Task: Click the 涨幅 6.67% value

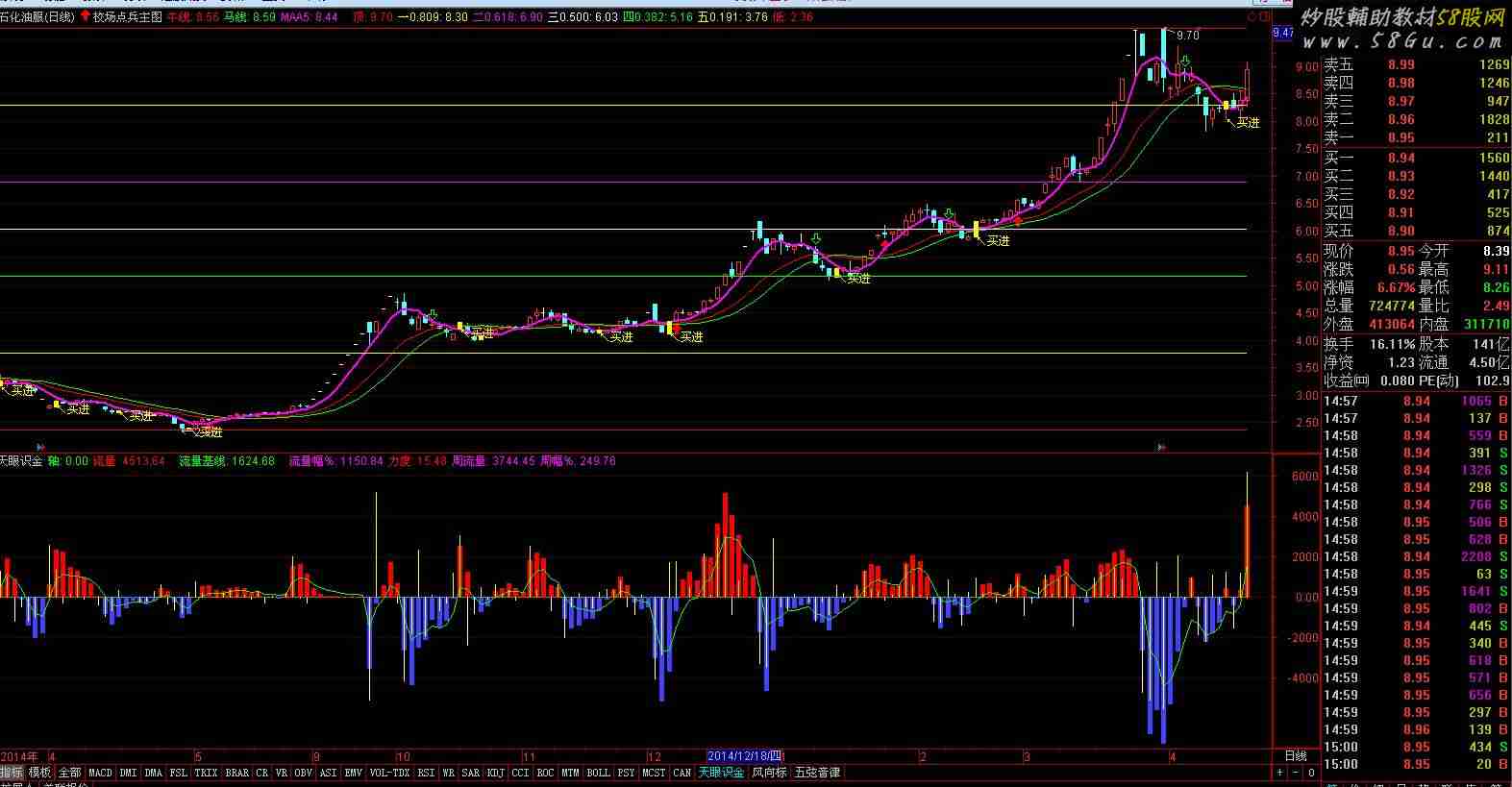Action: coord(1397,287)
